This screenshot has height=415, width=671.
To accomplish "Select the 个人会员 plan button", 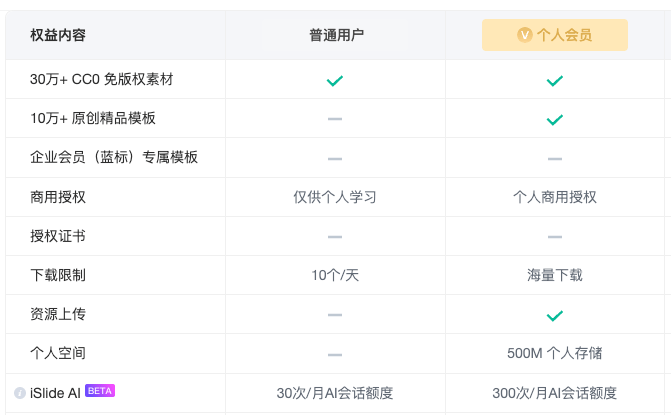I will [555, 35].
